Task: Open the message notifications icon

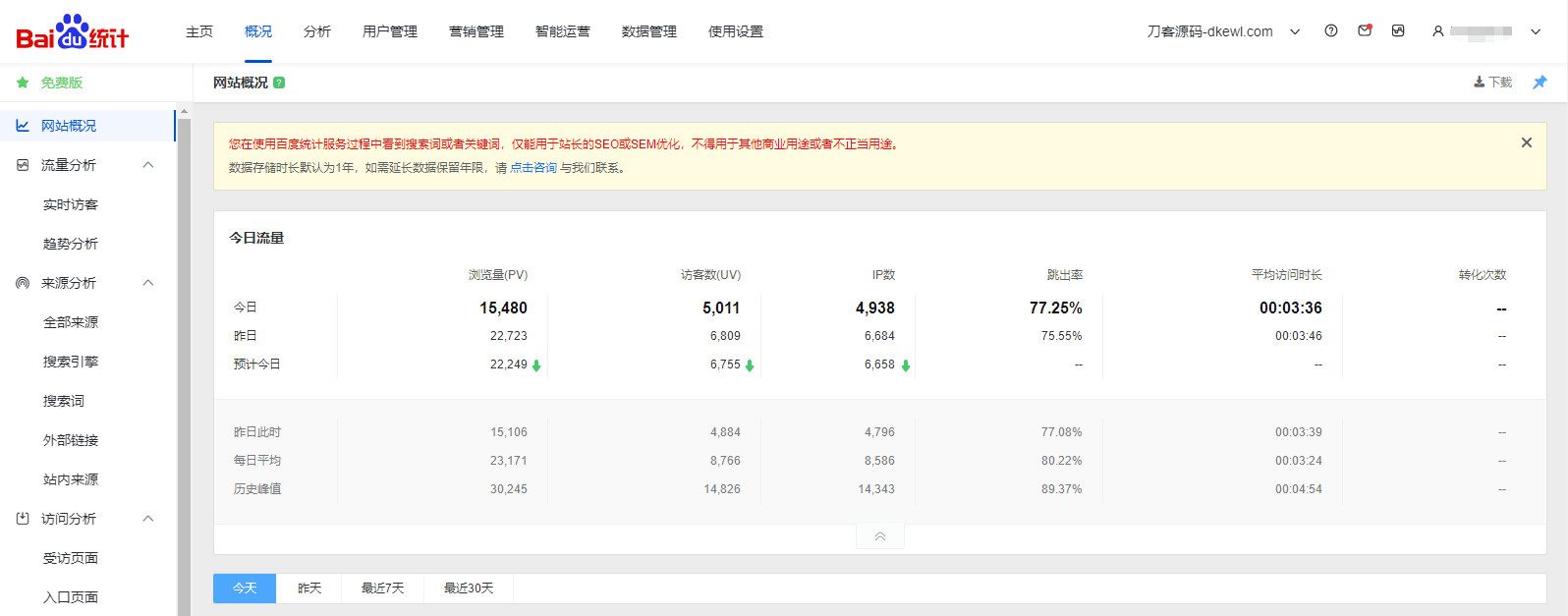Action: 1365,31
